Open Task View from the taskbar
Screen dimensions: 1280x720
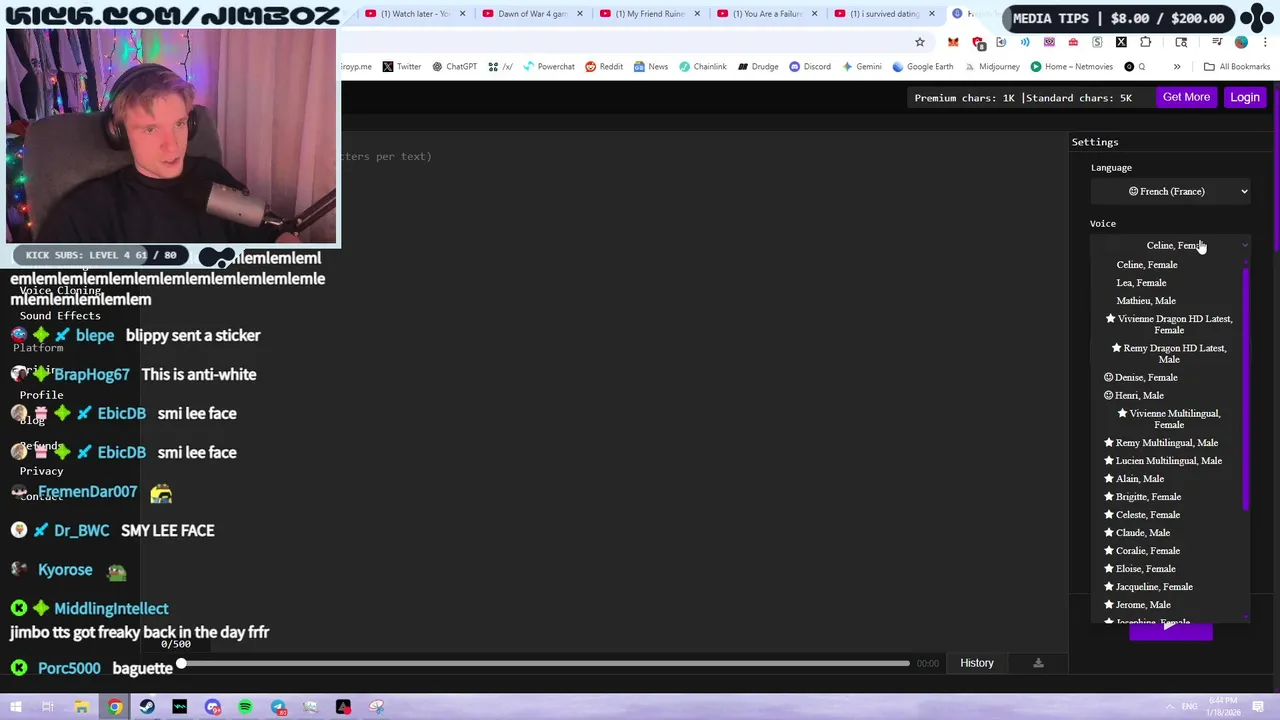(x=47, y=707)
